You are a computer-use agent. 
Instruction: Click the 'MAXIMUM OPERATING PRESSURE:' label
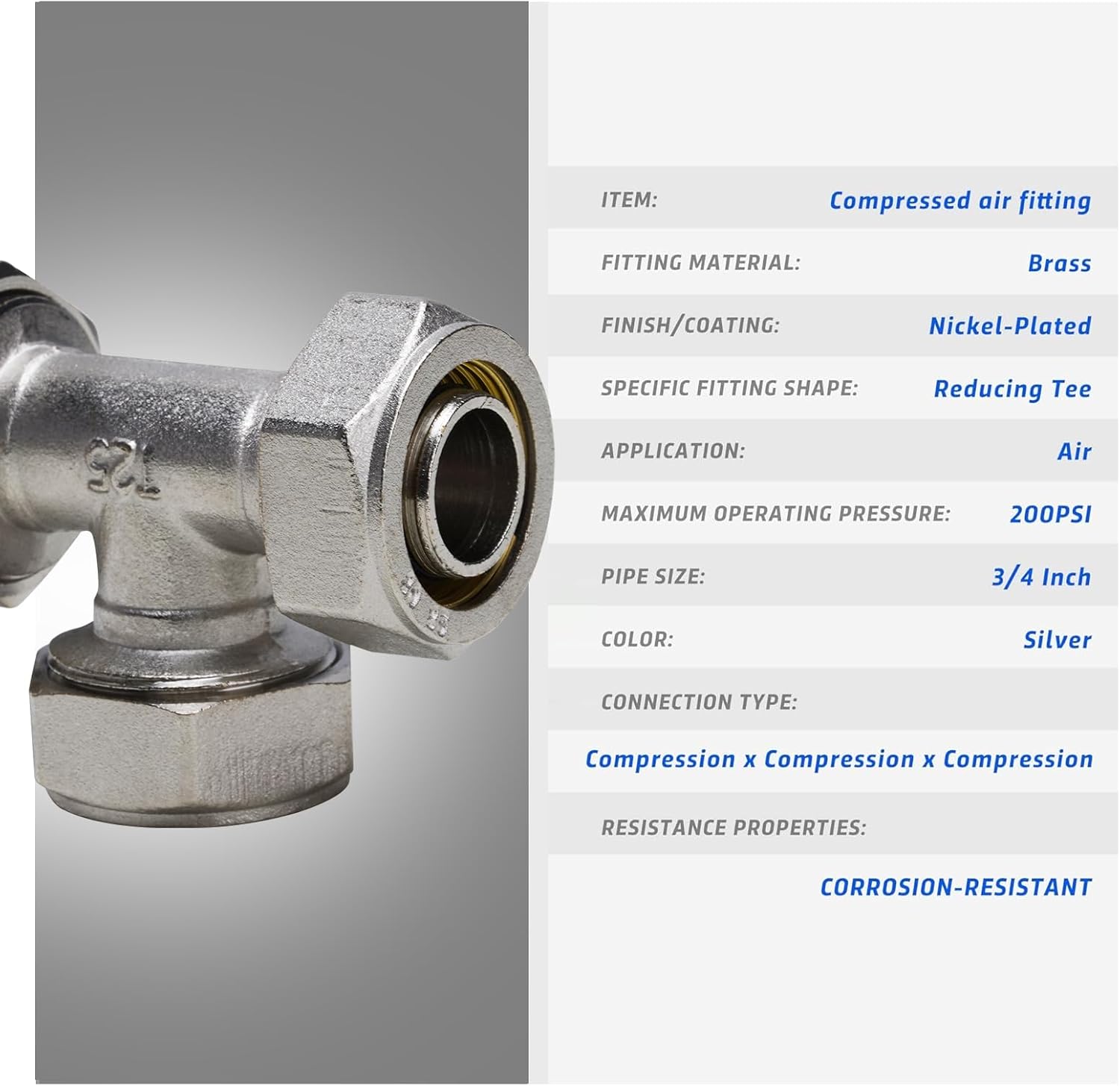pyautogui.click(x=776, y=514)
